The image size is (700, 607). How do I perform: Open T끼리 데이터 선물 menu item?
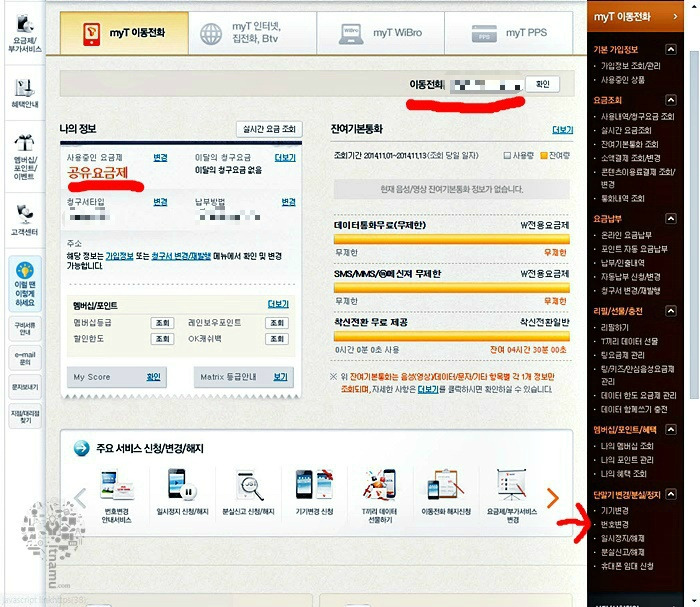(629, 341)
